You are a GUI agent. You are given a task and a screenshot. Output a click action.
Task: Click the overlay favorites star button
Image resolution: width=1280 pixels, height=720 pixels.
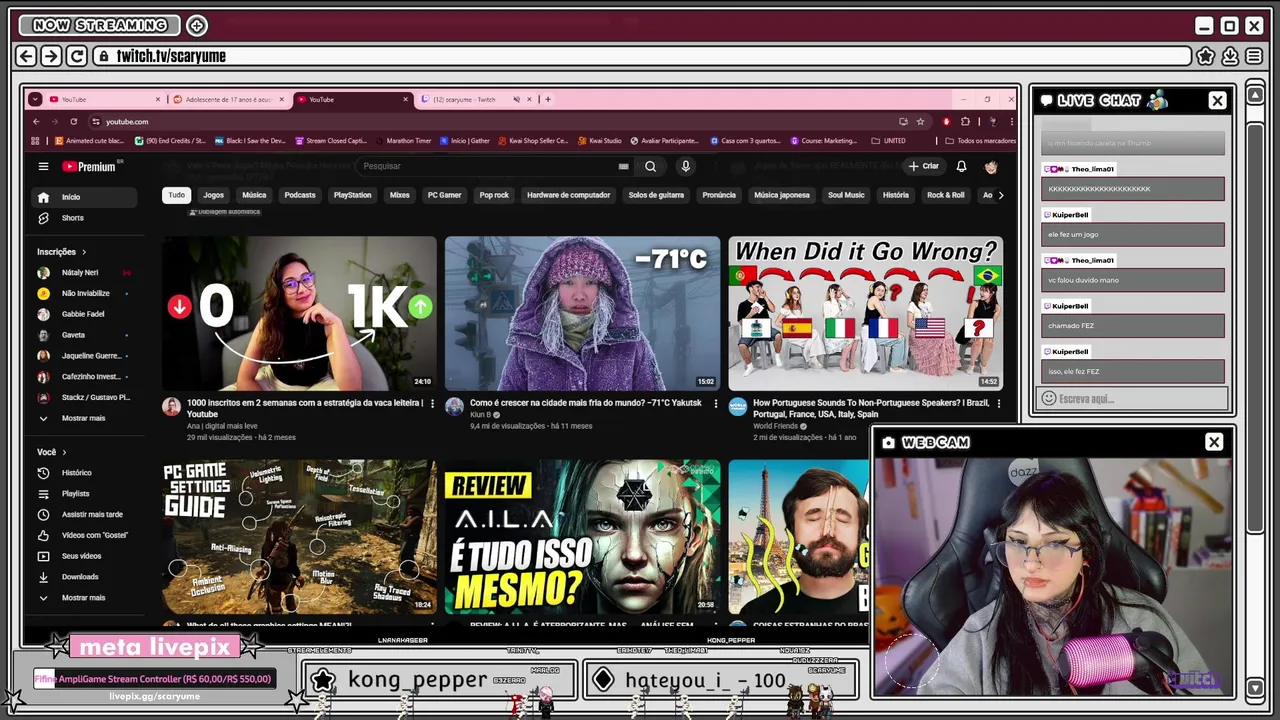coord(1206,56)
